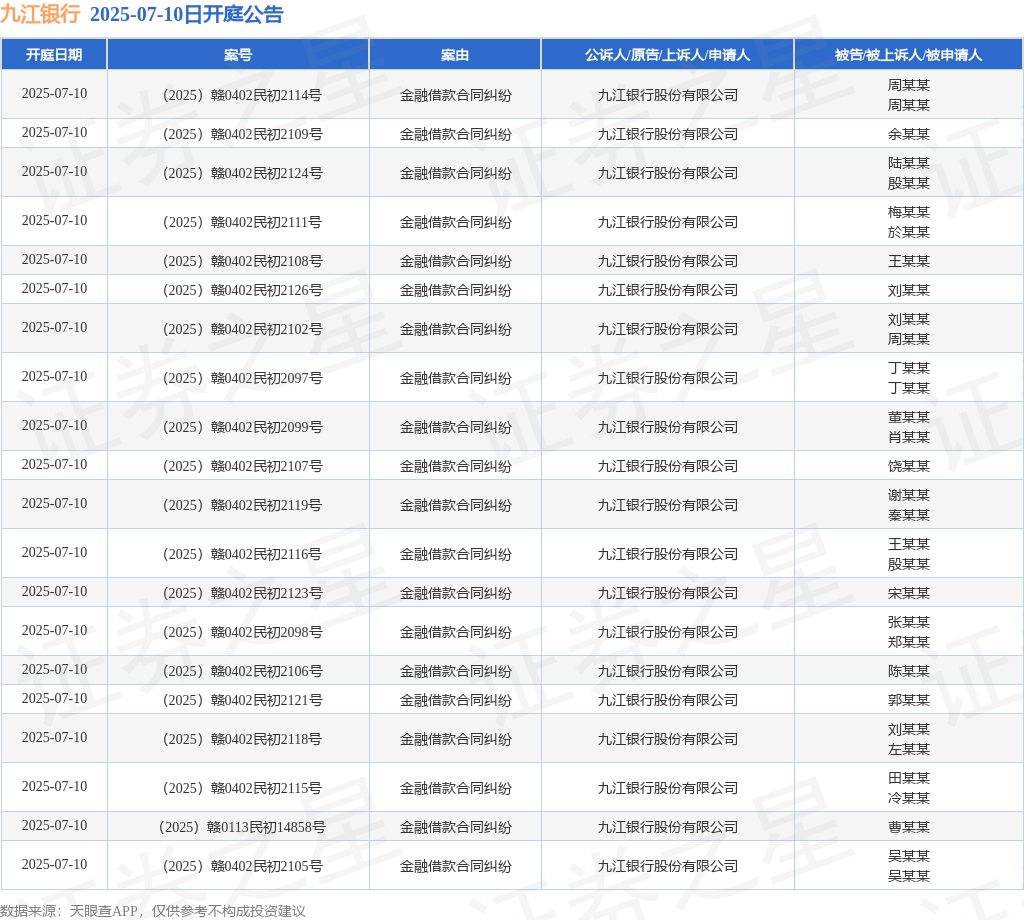Click 九江银行股份有限公司 in the 2105 row
This screenshot has width=1024, height=920.
(x=667, y=866)
